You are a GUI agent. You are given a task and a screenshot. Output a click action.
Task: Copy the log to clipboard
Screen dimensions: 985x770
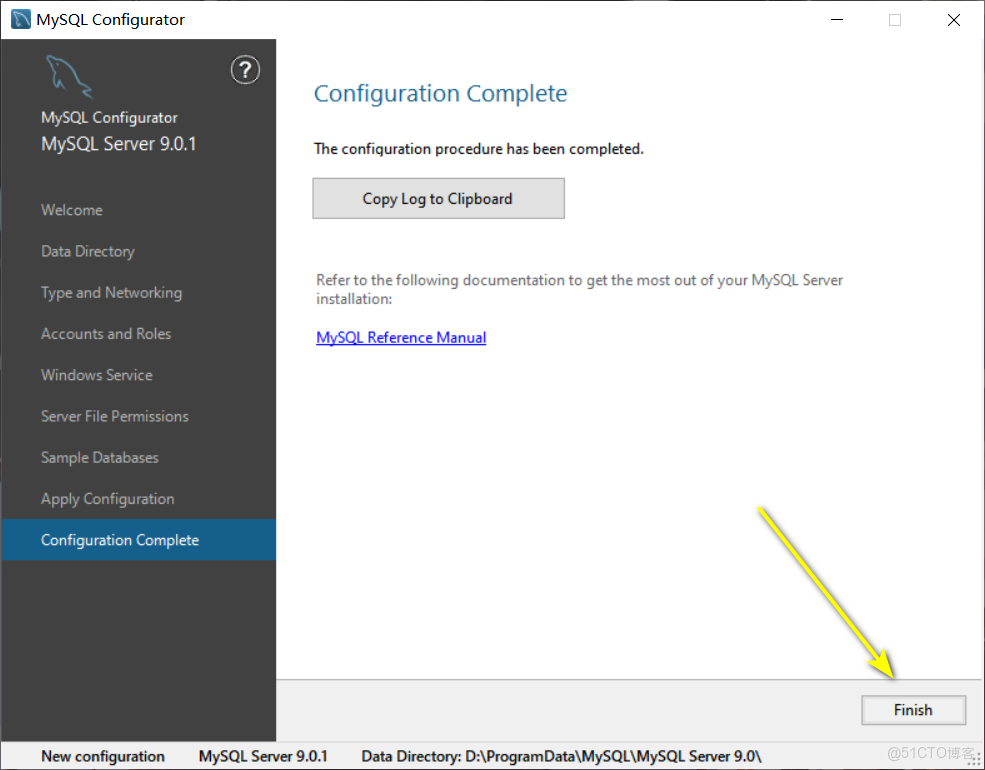click(438, 198)
